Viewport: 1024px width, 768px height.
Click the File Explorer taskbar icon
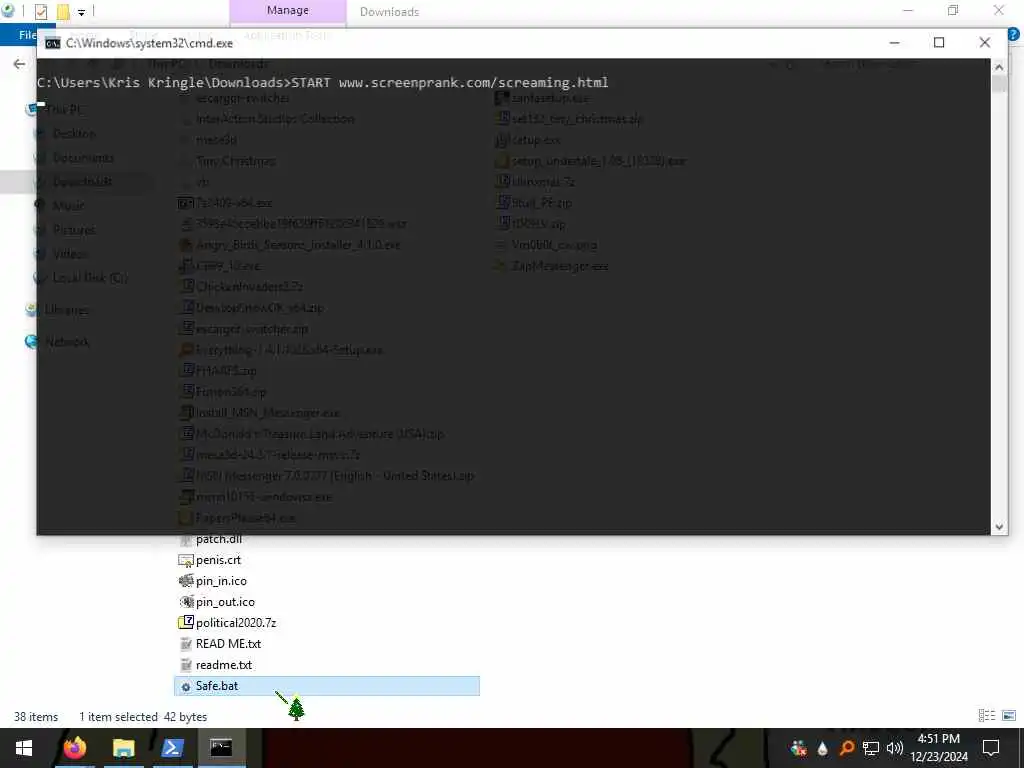123,748
